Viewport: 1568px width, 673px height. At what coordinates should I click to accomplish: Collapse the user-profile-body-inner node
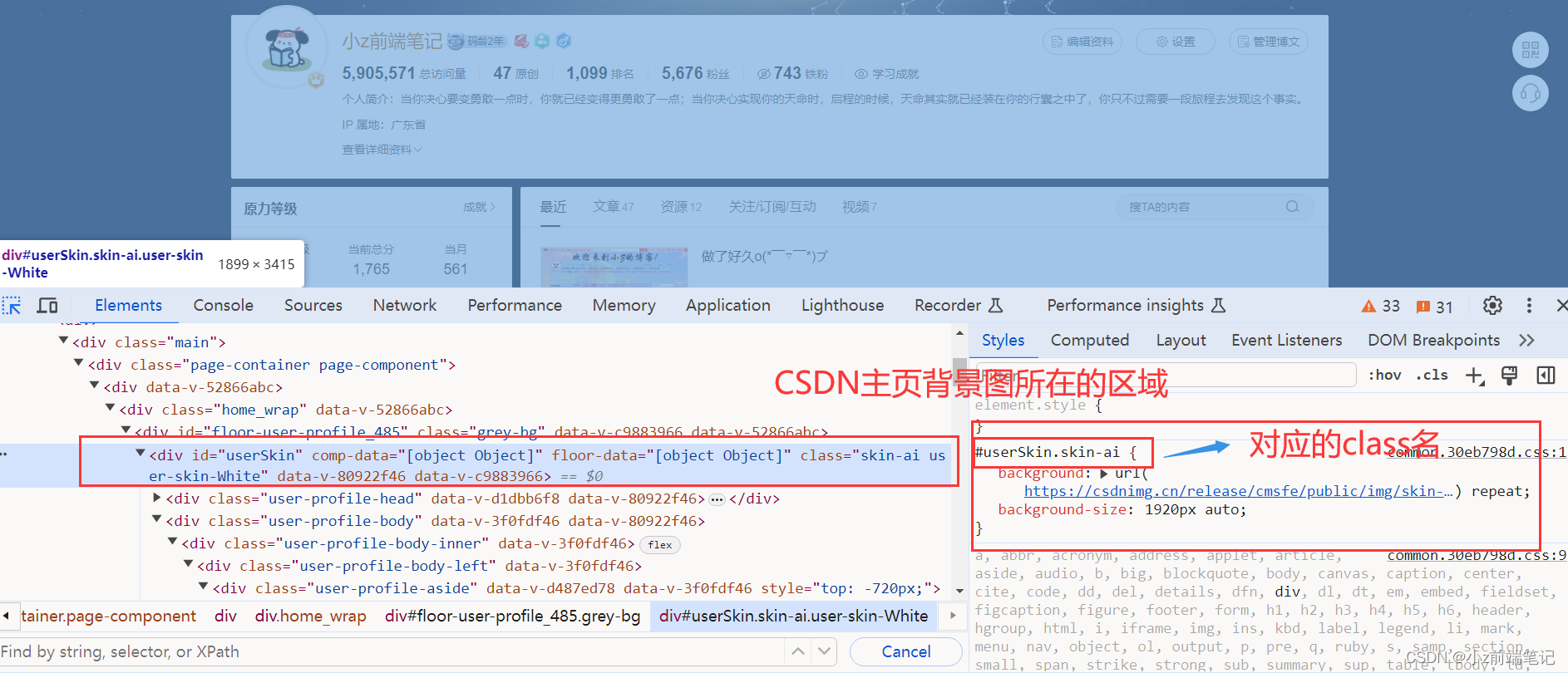pyautogui.click(x=173, y=542)
